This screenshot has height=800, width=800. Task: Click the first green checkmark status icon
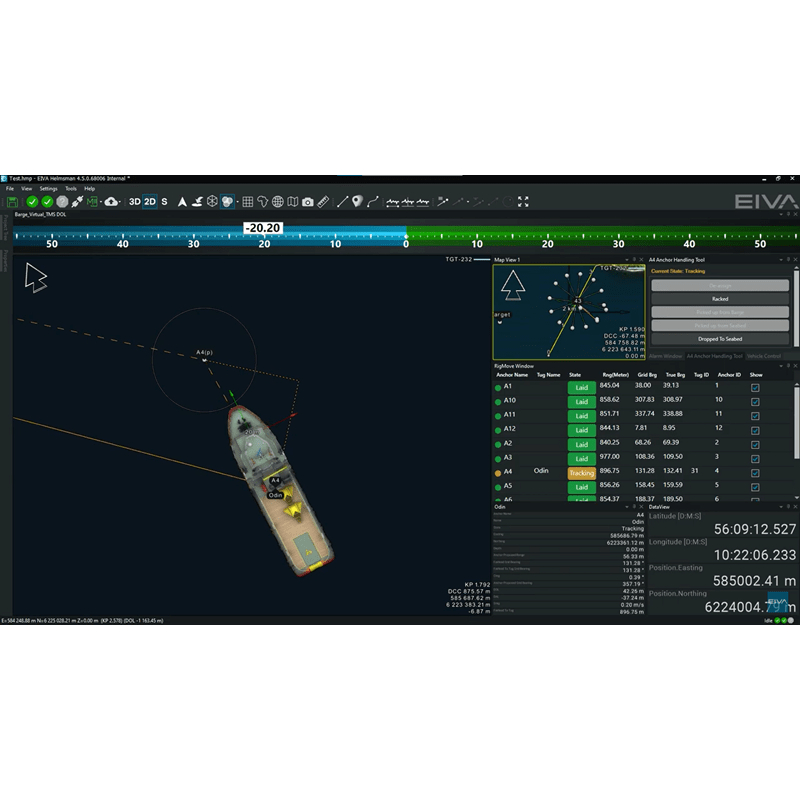point(32,202)
